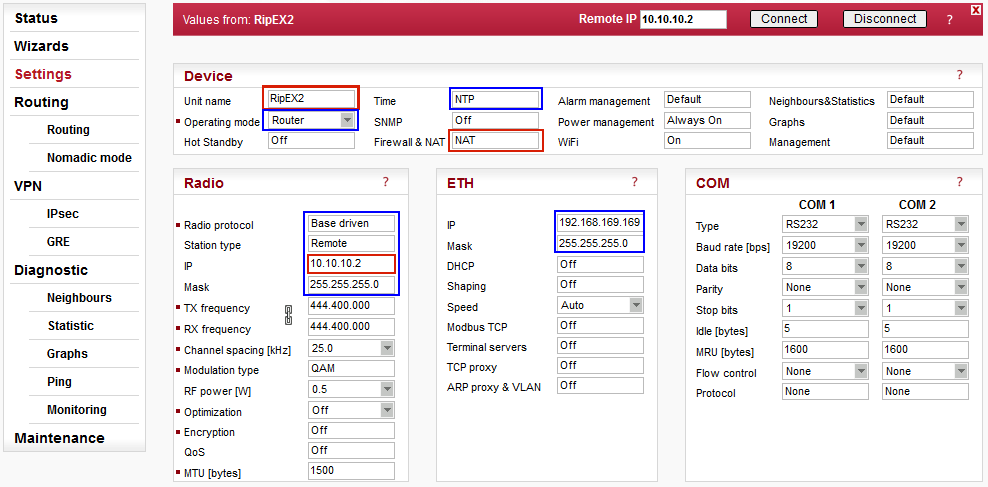
Task: Open the Hot Standby Off field
Action: coord(311,140)
